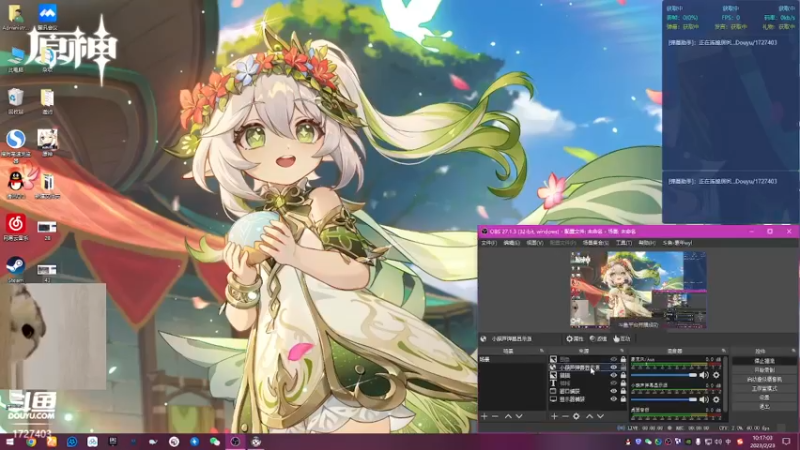Toggle lock of 窗口捕获 source
The image size is (800, 450).
click(x=623, y=391)
